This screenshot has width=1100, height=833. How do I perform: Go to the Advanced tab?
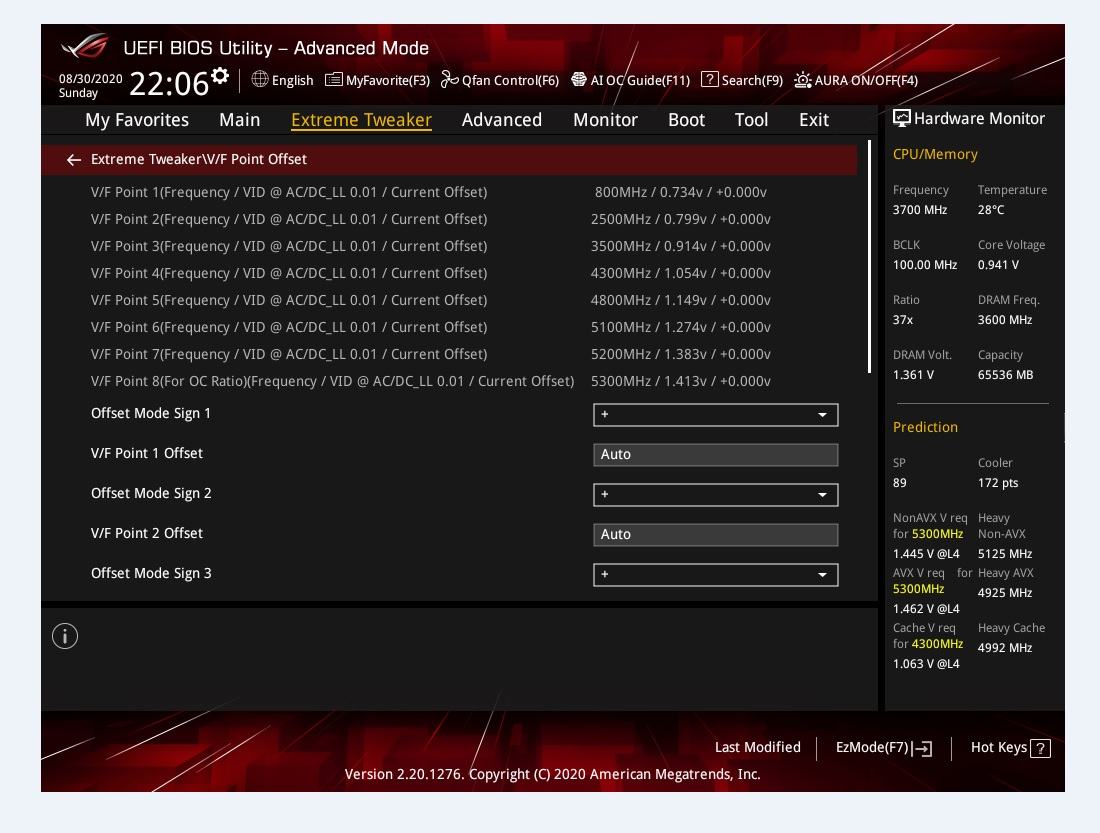tap(502, 120)
